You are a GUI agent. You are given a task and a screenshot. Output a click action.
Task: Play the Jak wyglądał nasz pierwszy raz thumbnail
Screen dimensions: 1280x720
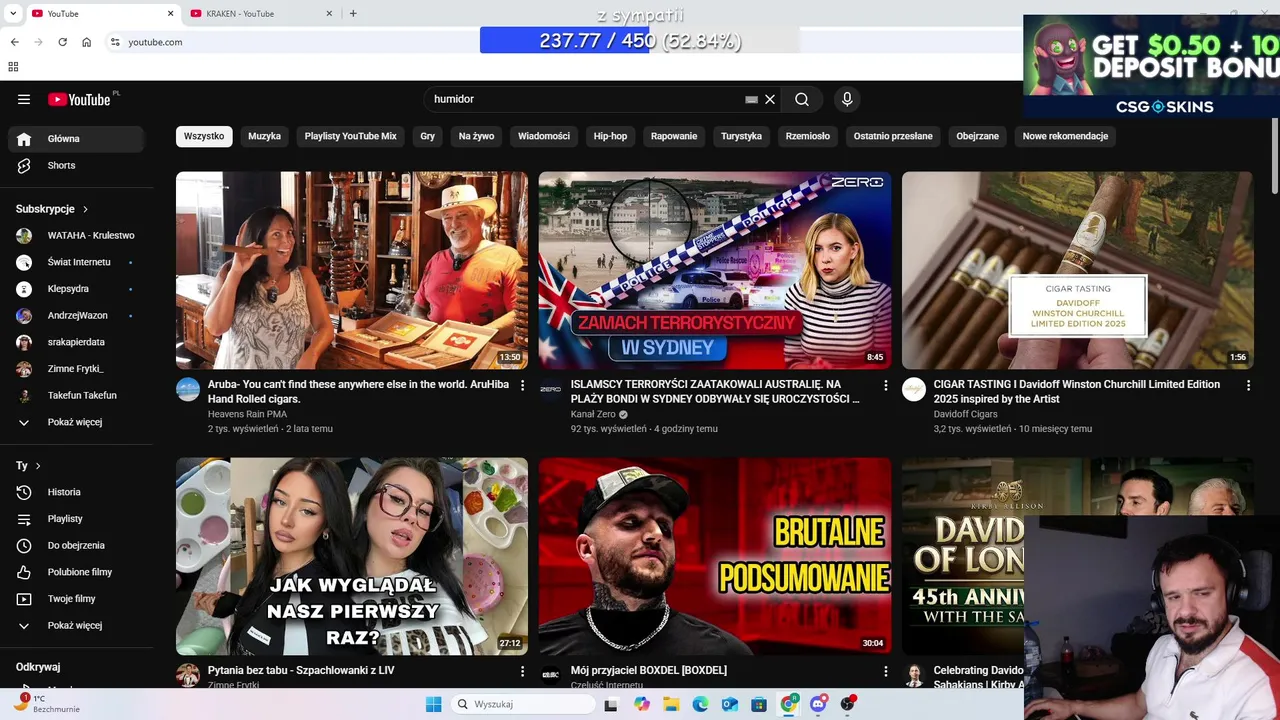click(x=352, y=556)
